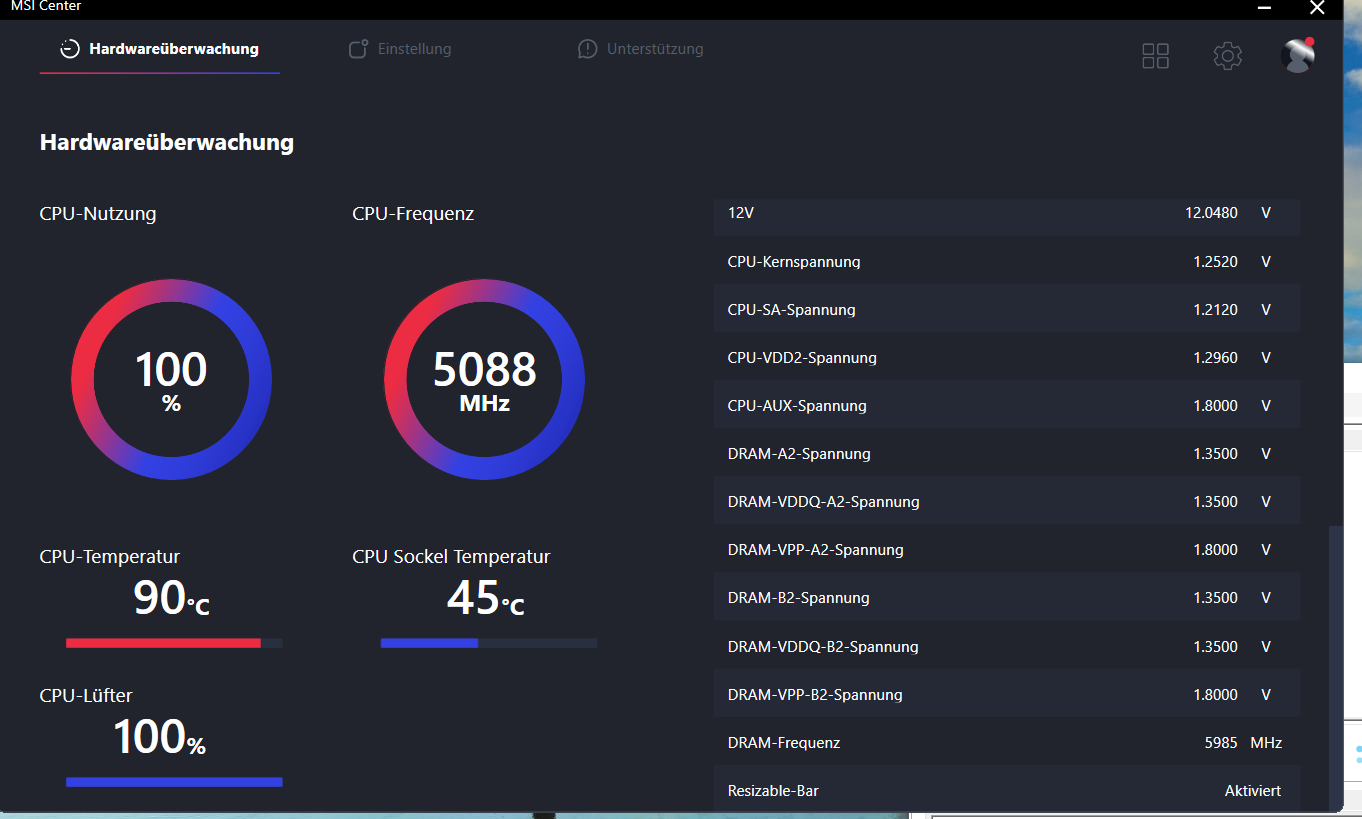Screen dimensions: 1362x819
Task: Click the 12V voltage row
Action: pyautogui.click(x=1007, y=214)
